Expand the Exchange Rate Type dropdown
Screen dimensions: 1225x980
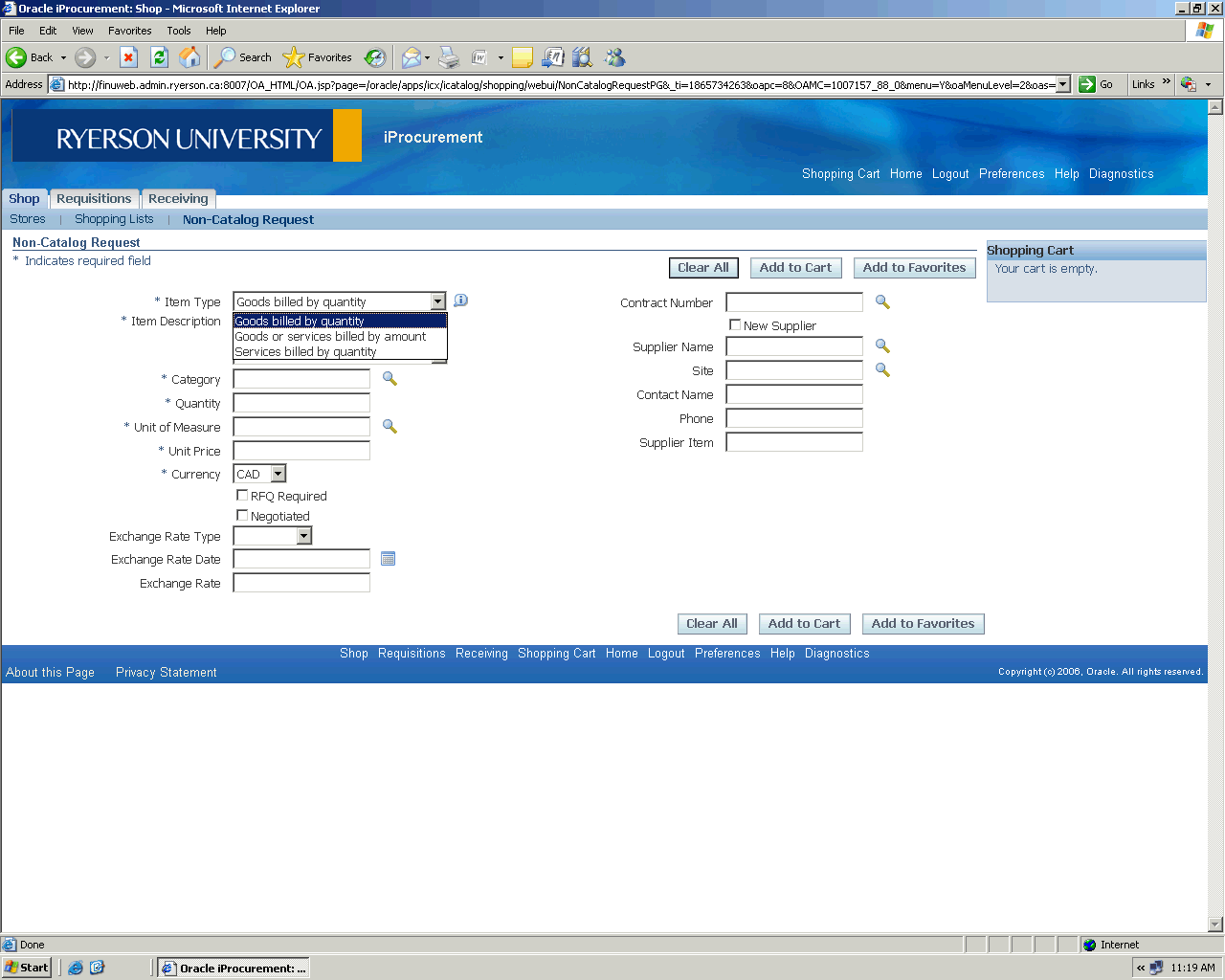pos(303,536)
